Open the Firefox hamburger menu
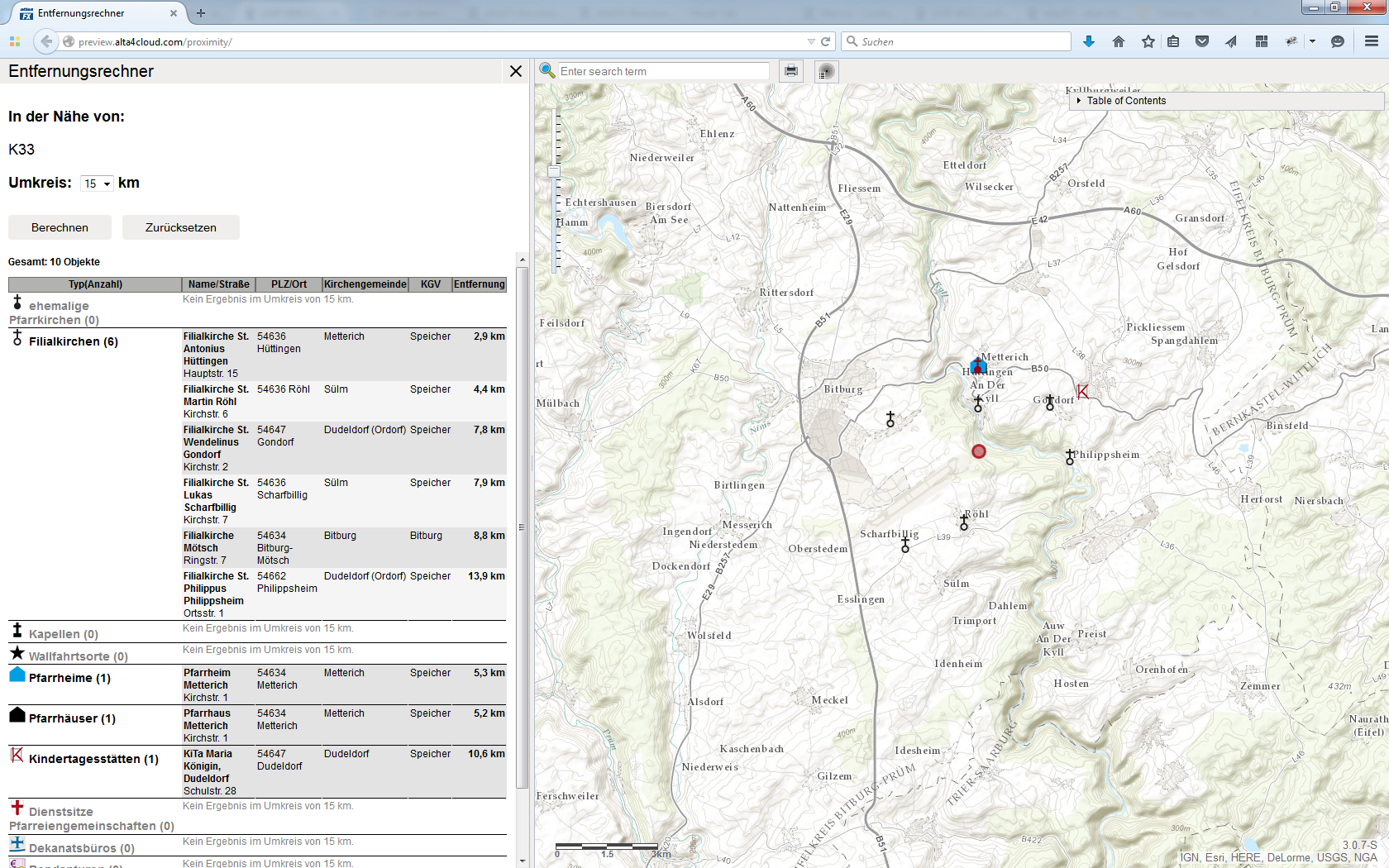1389x868 pixels. (x=1372, y=41)
